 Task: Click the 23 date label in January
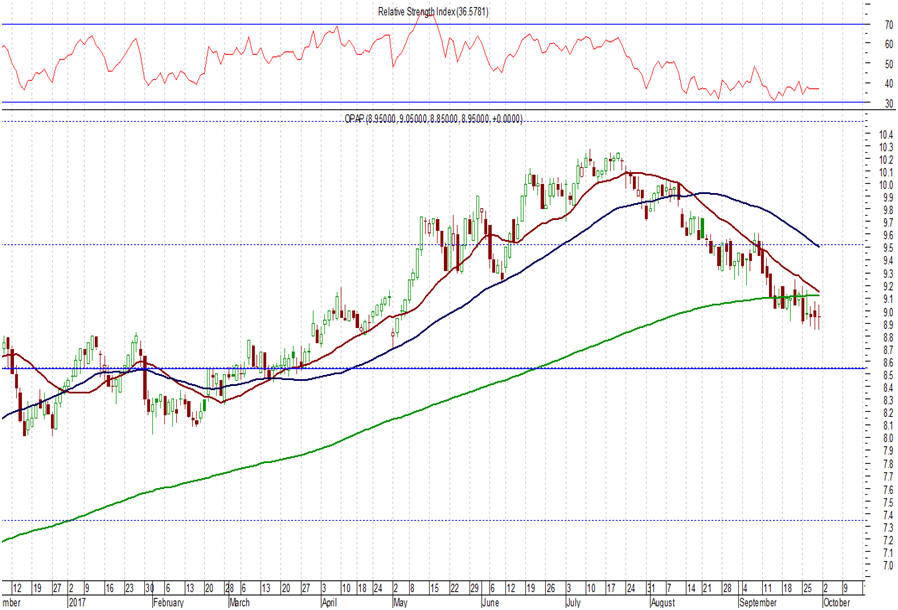[x=130, y=588]
